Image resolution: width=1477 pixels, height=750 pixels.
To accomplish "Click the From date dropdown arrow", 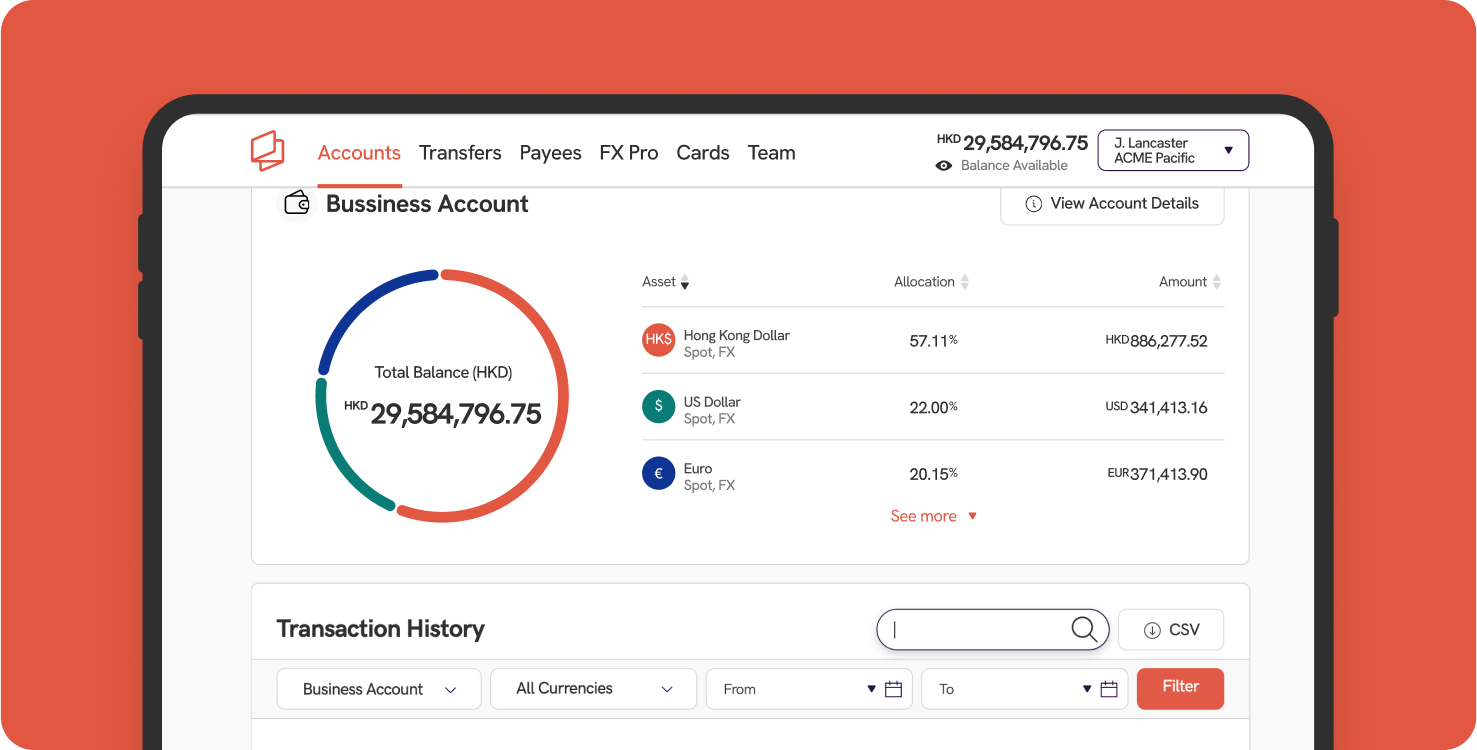I will 872,689.
